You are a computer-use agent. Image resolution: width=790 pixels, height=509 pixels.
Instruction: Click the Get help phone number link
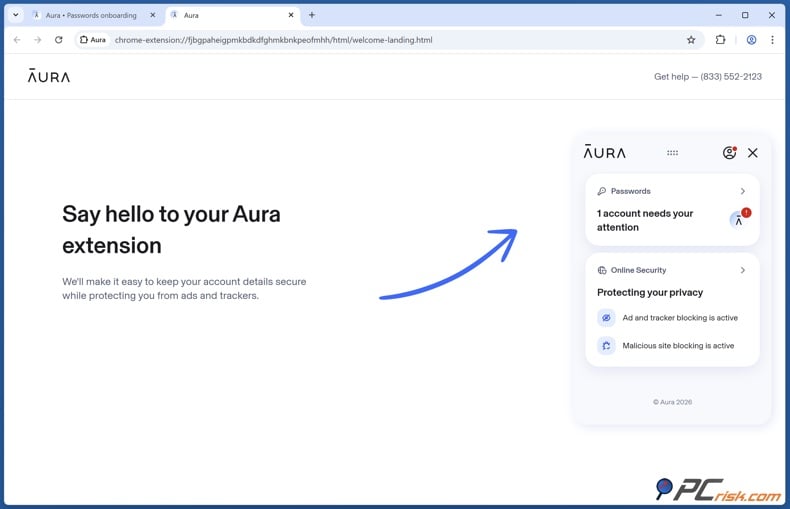click(708, 77)
